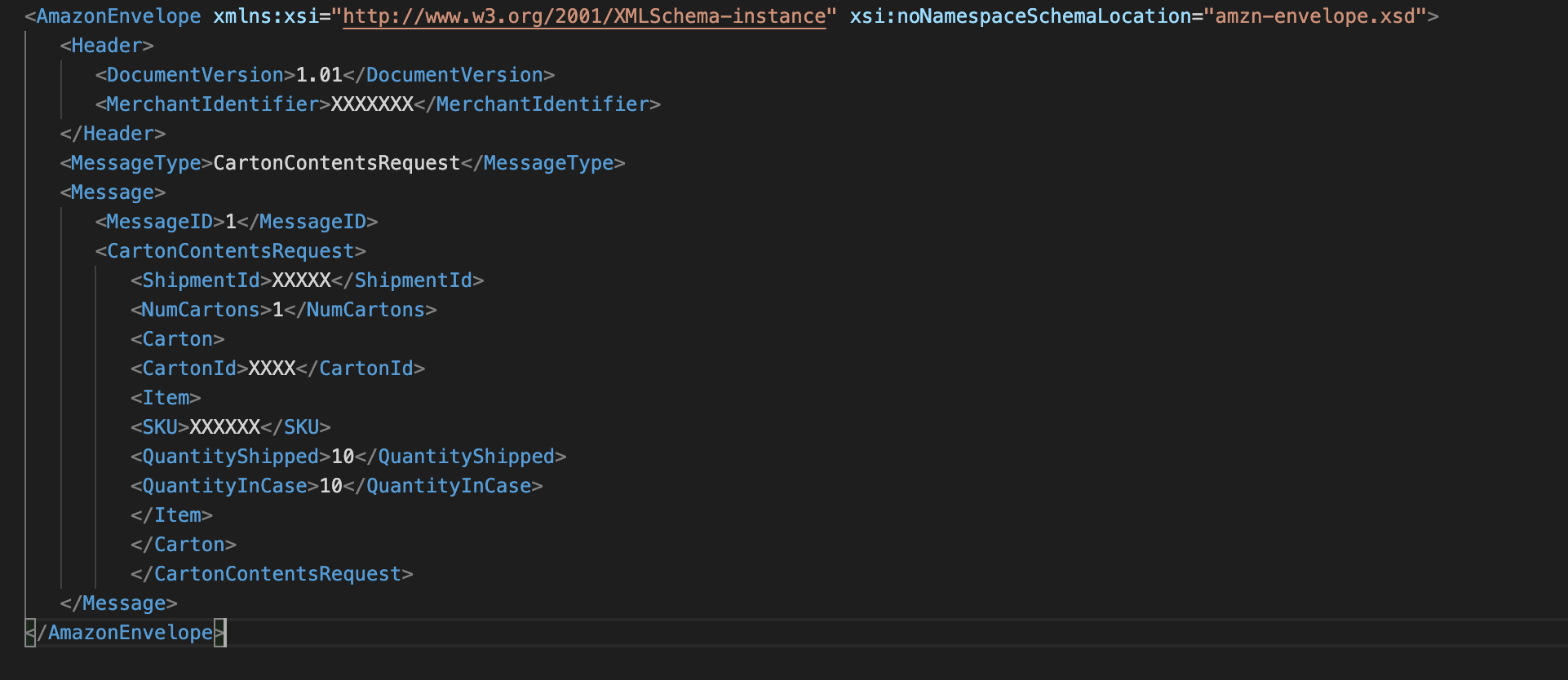
Task: Open the XMLSchema-instance URL link
Action: [584, 16]
